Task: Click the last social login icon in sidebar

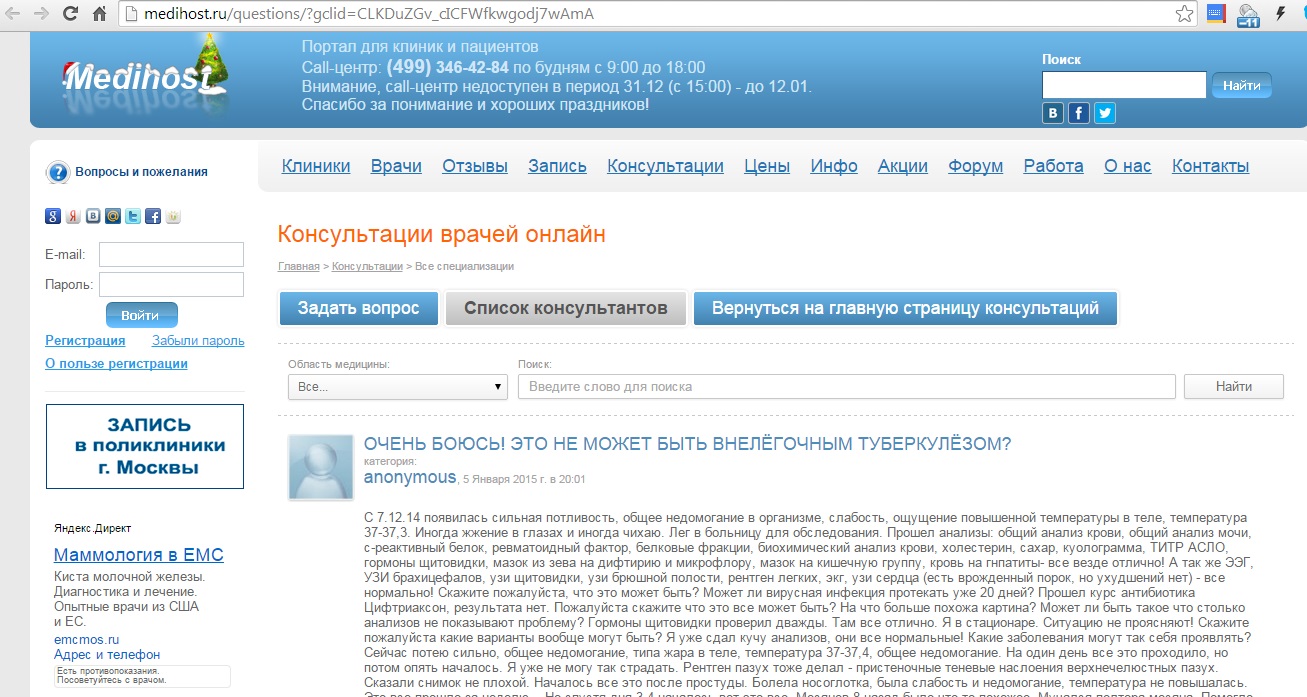Action: [173, 215]
